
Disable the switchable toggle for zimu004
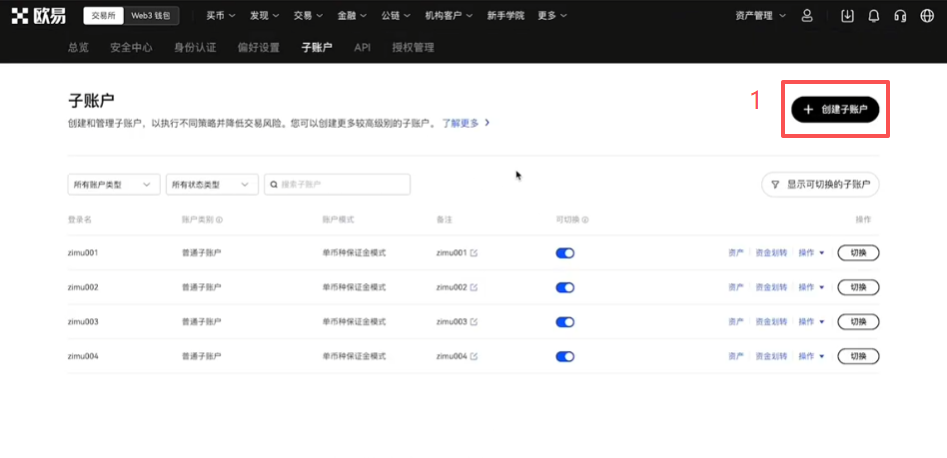coord(565,356)
